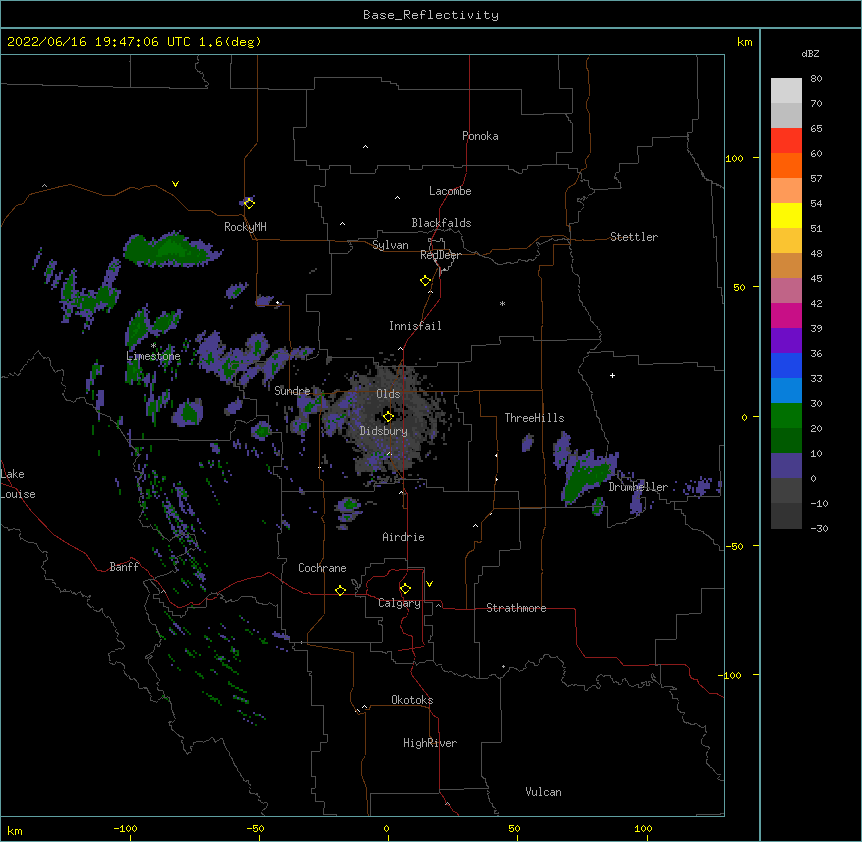The image size is (862, 842).
Task: Click the yellow diamond marker near RockyMH
Action: click(250, 204)
